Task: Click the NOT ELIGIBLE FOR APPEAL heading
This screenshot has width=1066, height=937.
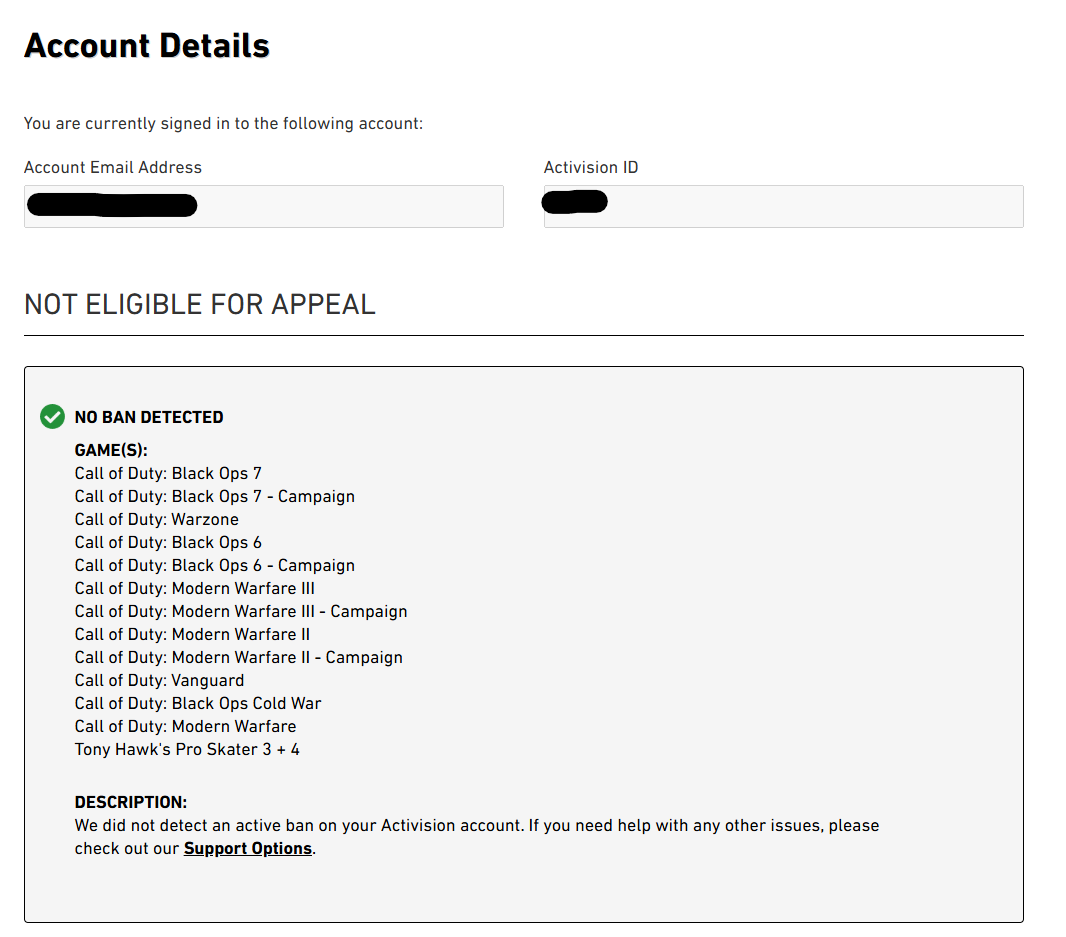Action: click(x=200, y=304)
